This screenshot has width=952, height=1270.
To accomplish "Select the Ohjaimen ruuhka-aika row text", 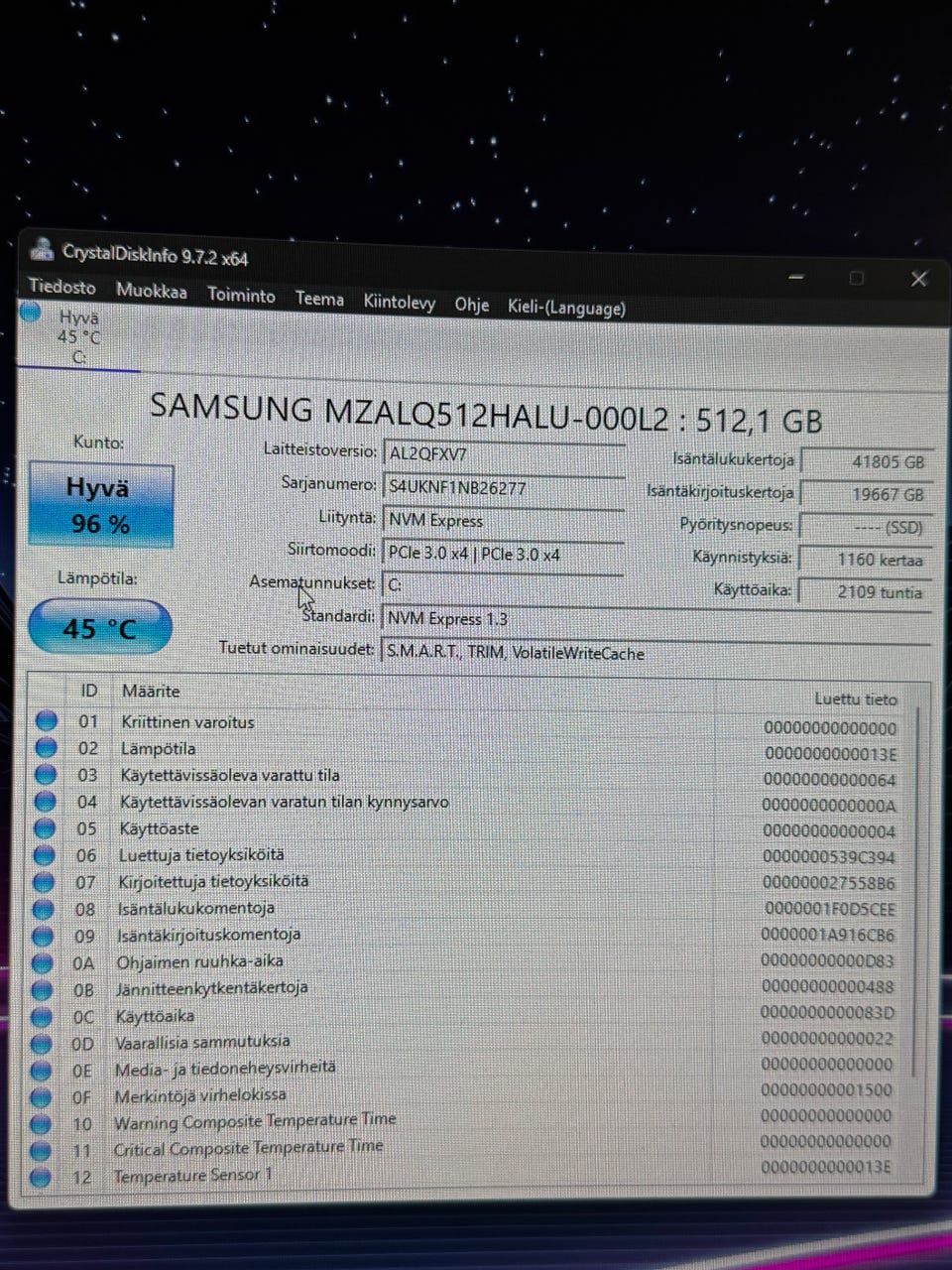I will pos(199,960).
